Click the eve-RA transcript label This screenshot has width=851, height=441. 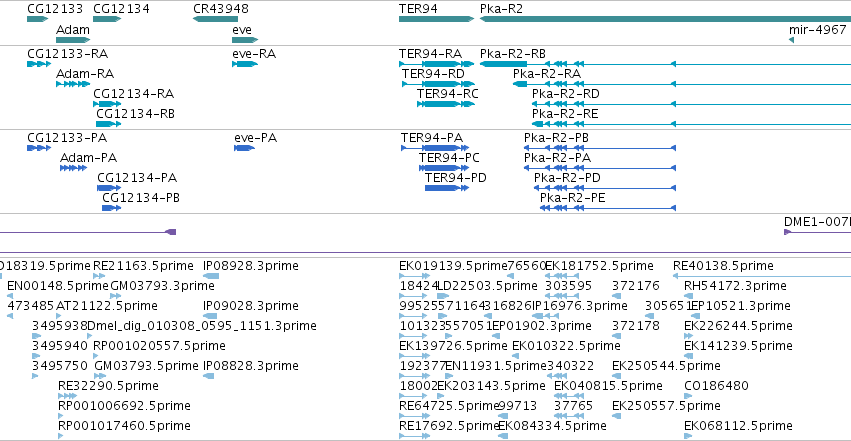pos(254,54)
